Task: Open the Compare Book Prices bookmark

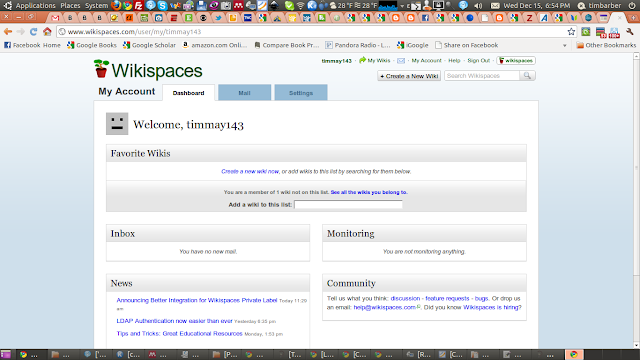Action: 286,45
